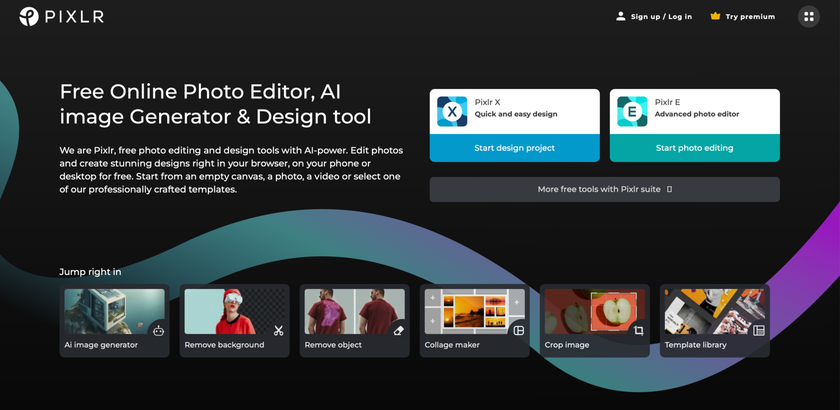Click Sign up / Log in link
The width and height of the screenshot is (840, 410).
pos(661,17)
